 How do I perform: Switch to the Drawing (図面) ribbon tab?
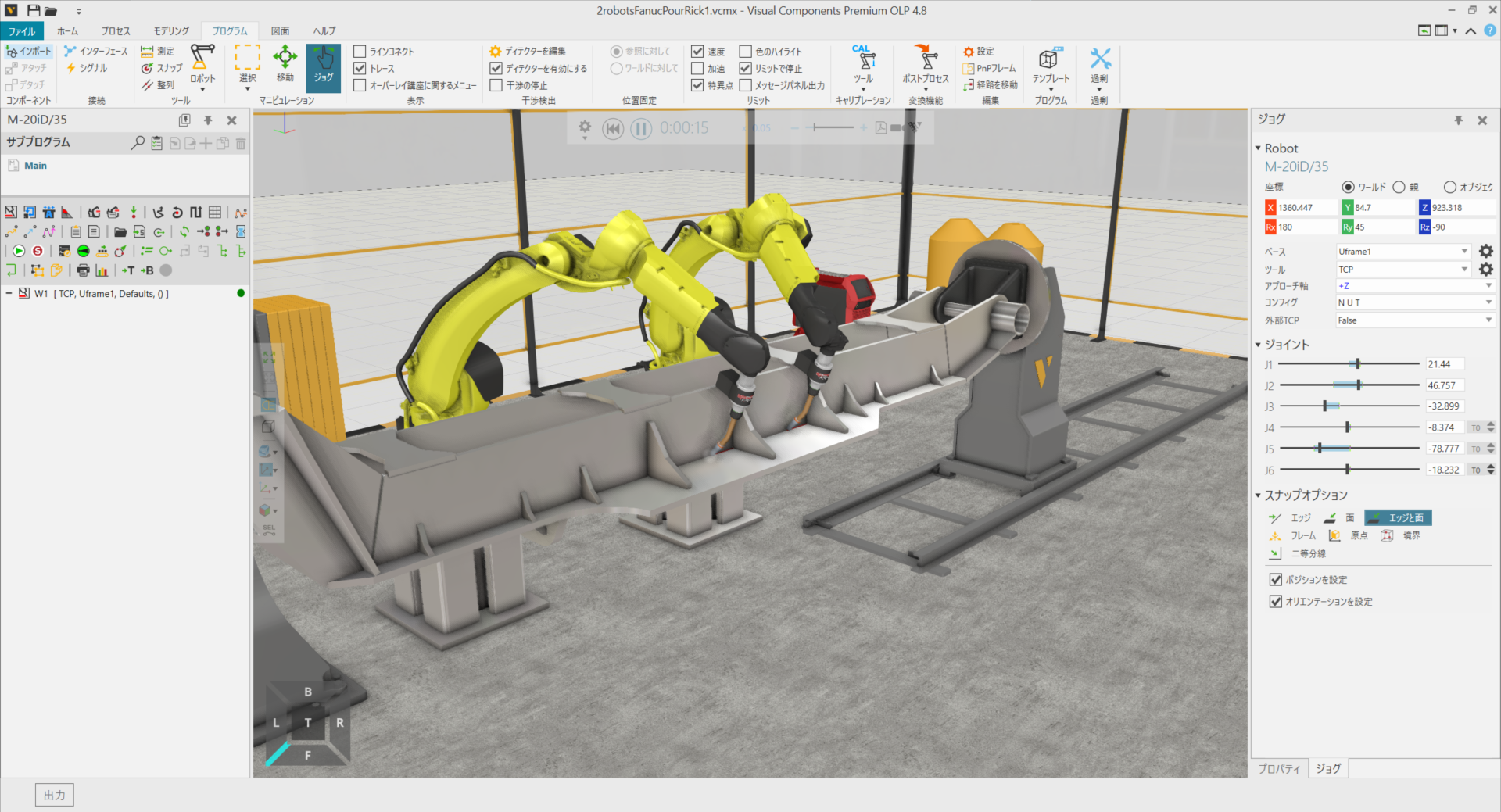(x=280, y=31)
